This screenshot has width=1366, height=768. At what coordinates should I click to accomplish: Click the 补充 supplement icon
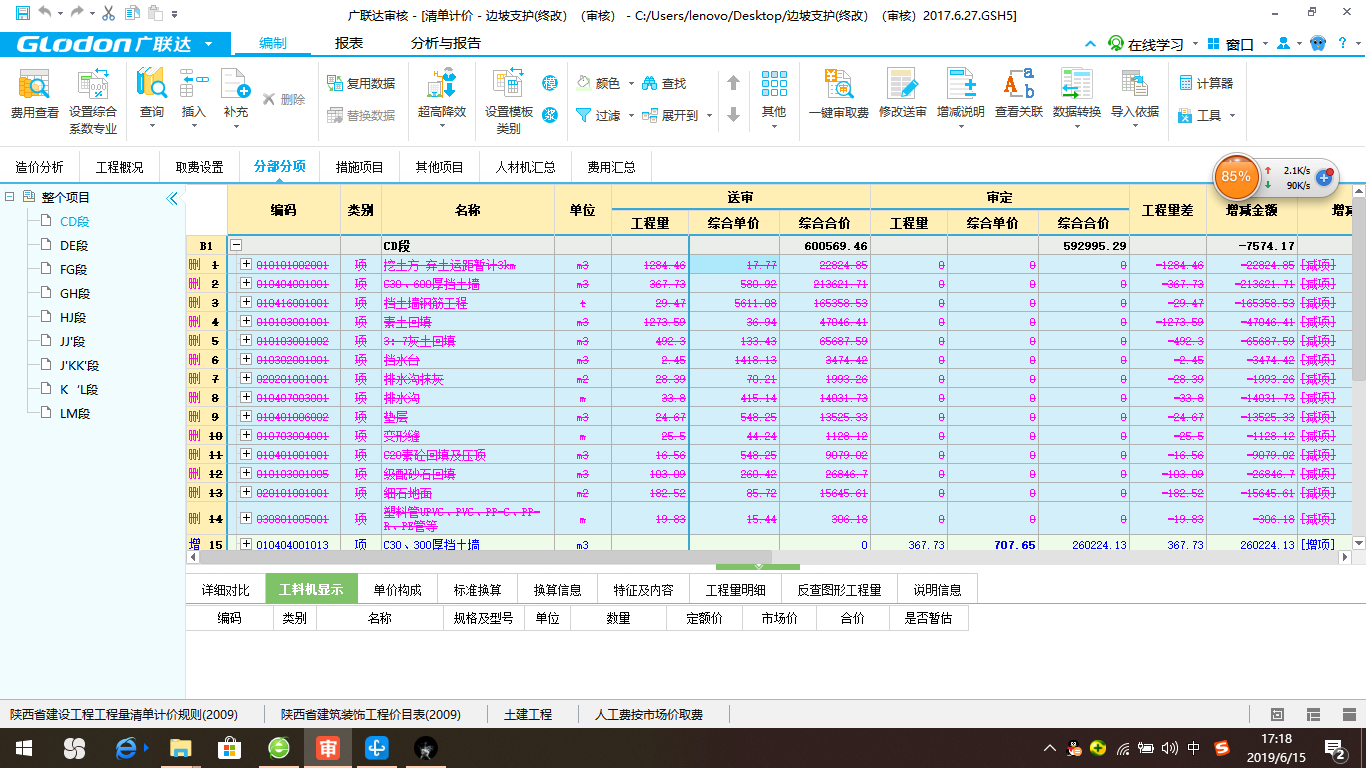[235, 96]
